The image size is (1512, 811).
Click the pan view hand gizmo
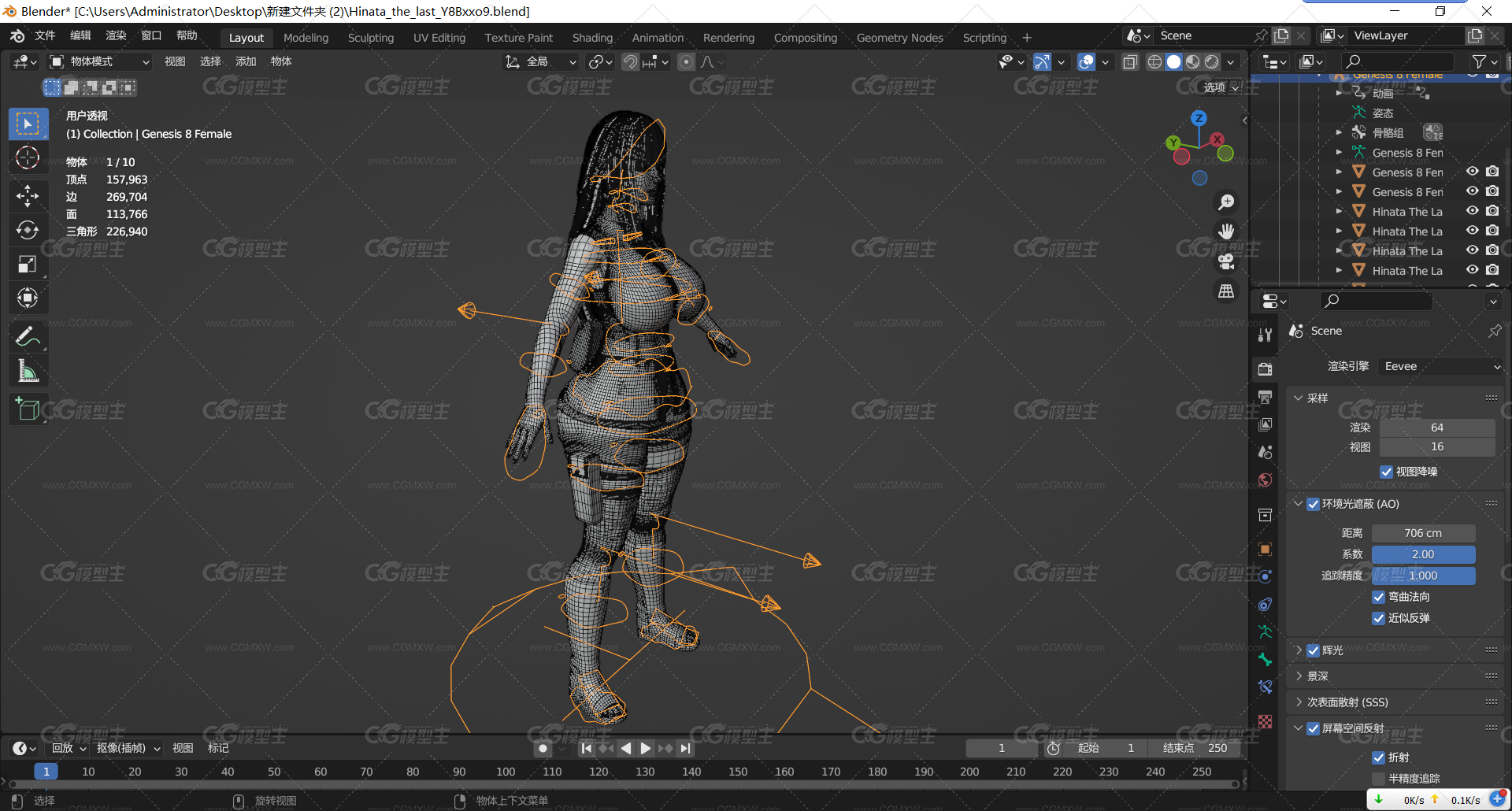pos(1226,231)
